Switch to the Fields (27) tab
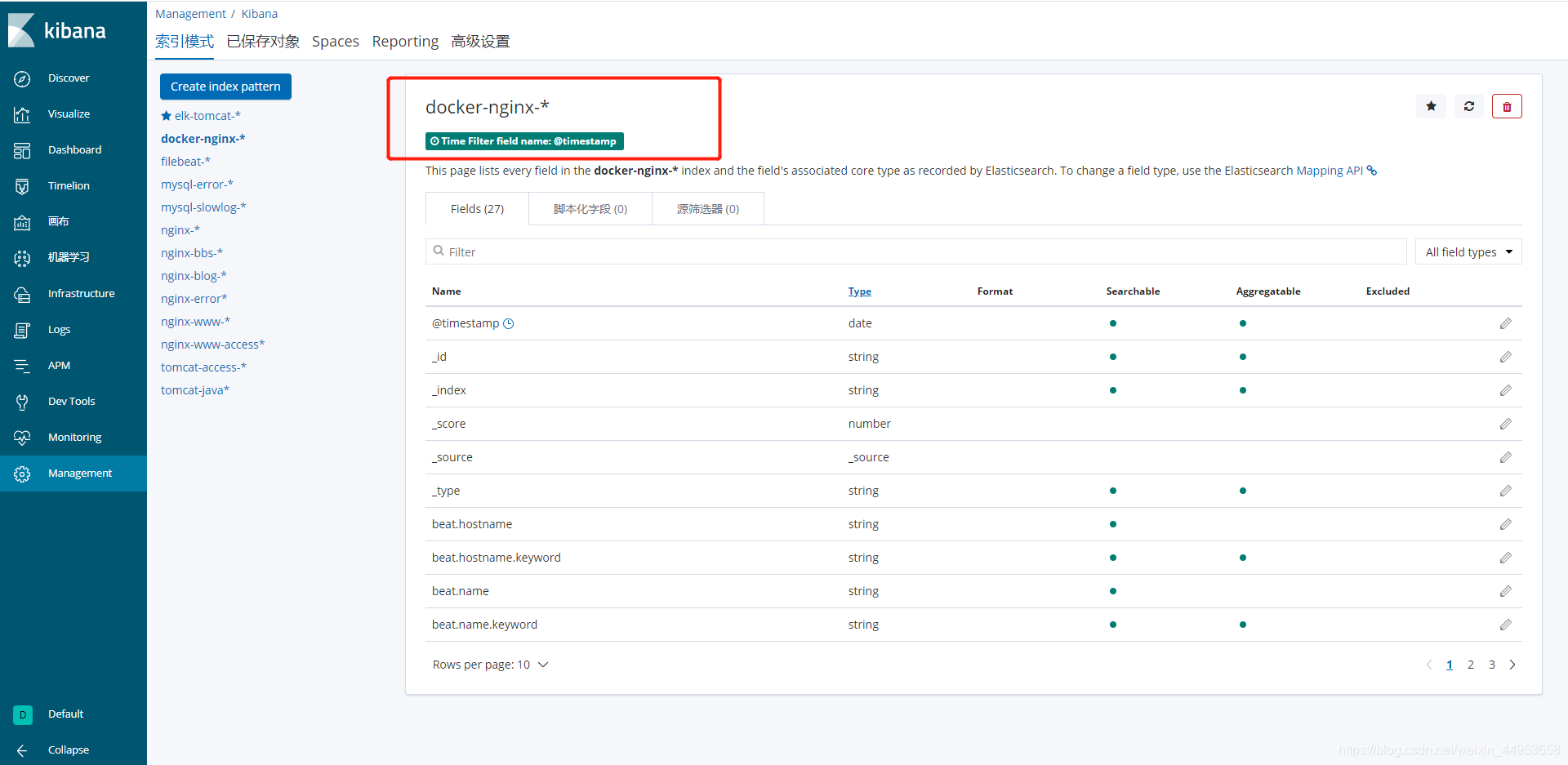Viewport: 1568px width, 765px height. click(x=477, y=209)
